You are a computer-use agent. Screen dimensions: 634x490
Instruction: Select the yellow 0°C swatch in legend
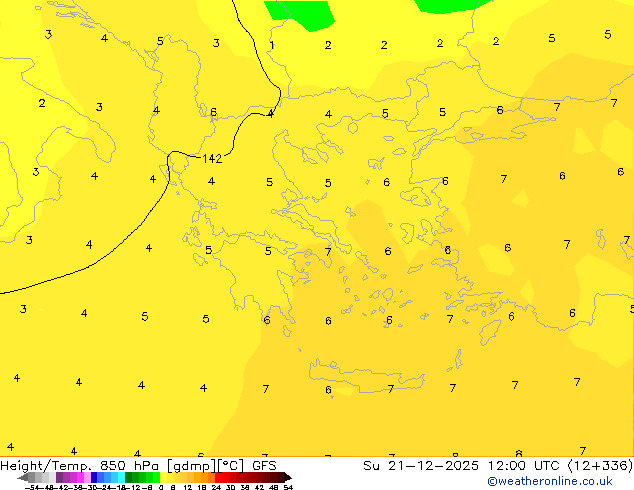pos(163,477)
